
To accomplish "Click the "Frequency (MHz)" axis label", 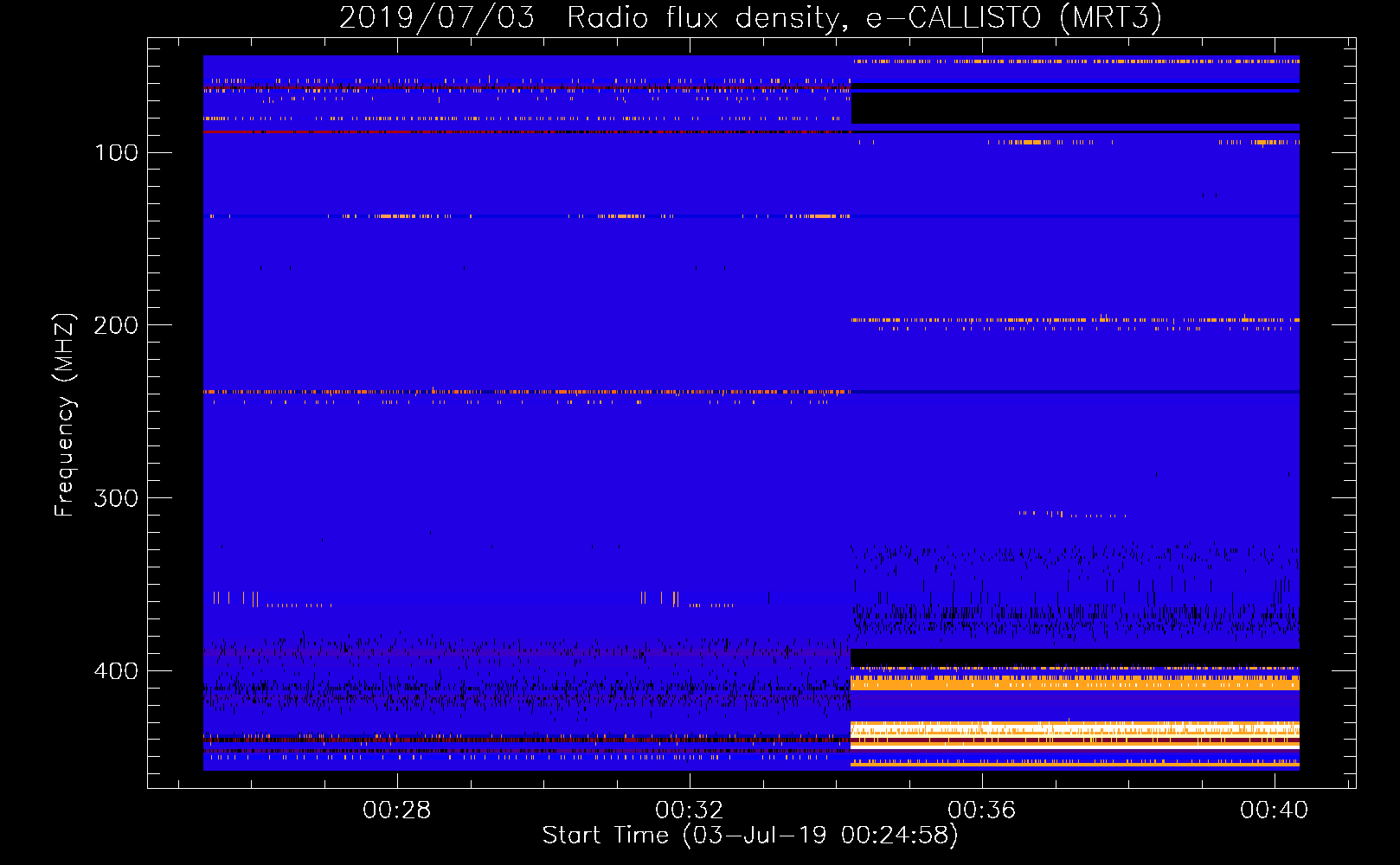I will pos(65,415).
